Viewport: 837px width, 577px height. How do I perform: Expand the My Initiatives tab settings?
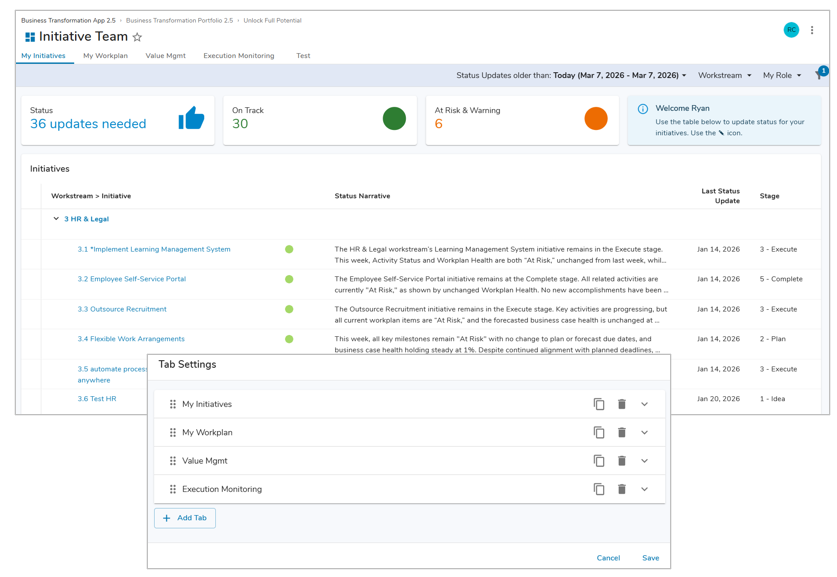[645, 404]
